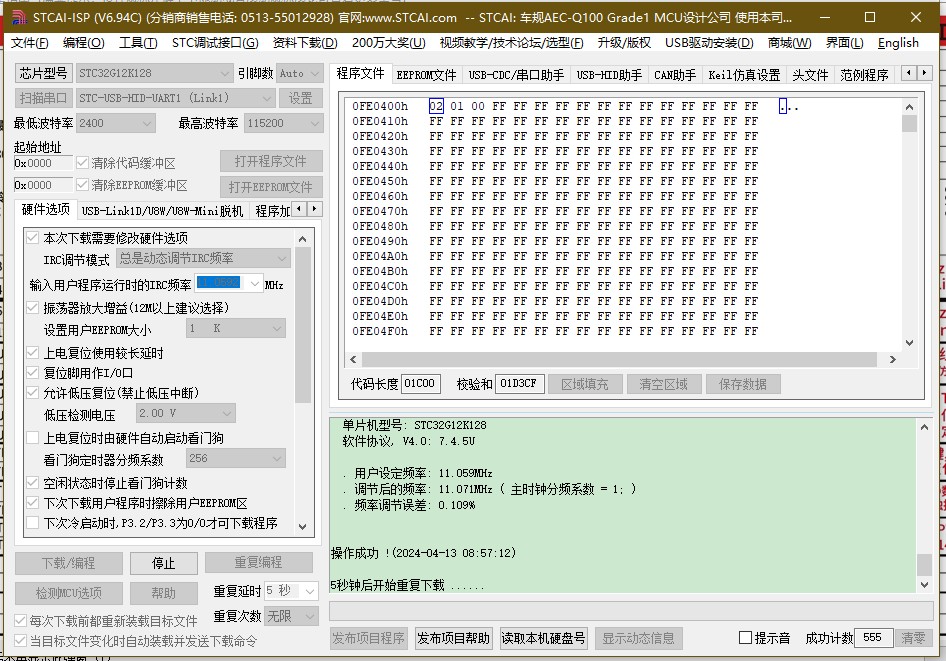Click left arrow of hardware options tab strip
Image resolution: width=946 pixels, height=661 pixels.
[x=300, y=209]
